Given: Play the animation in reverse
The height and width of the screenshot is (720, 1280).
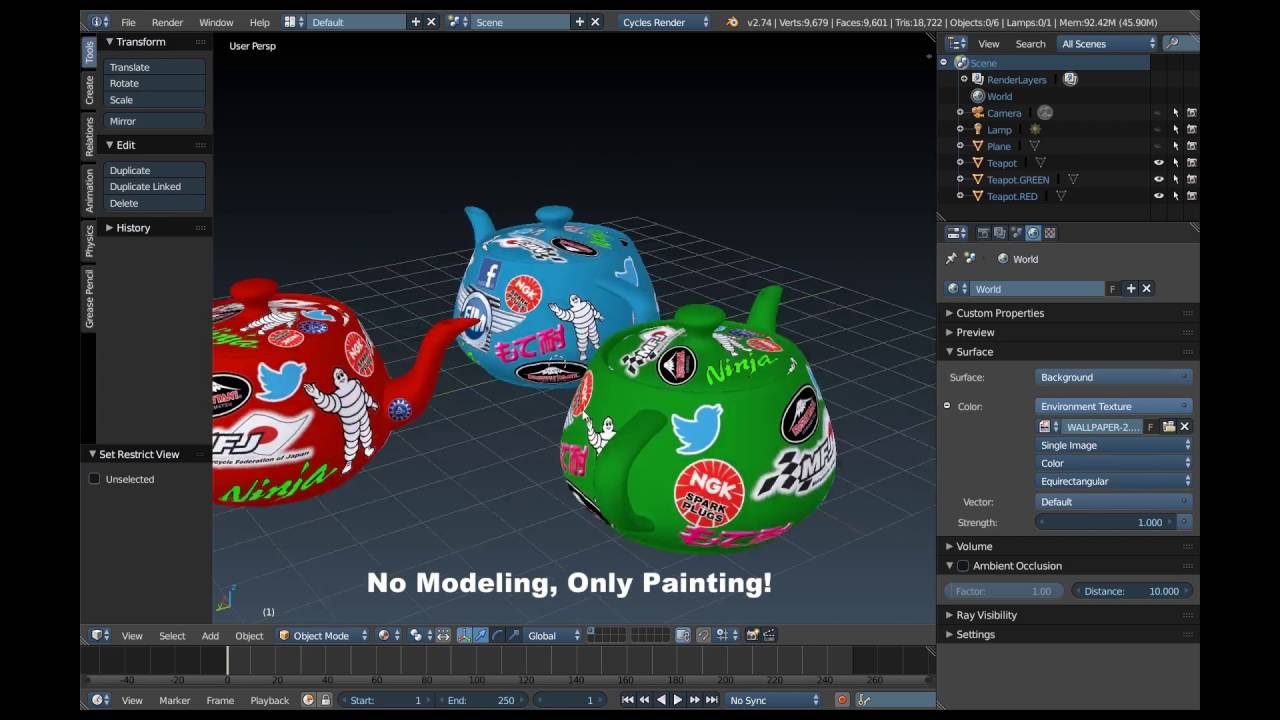Looking at the screenshot, I should [x=661, y=700].
